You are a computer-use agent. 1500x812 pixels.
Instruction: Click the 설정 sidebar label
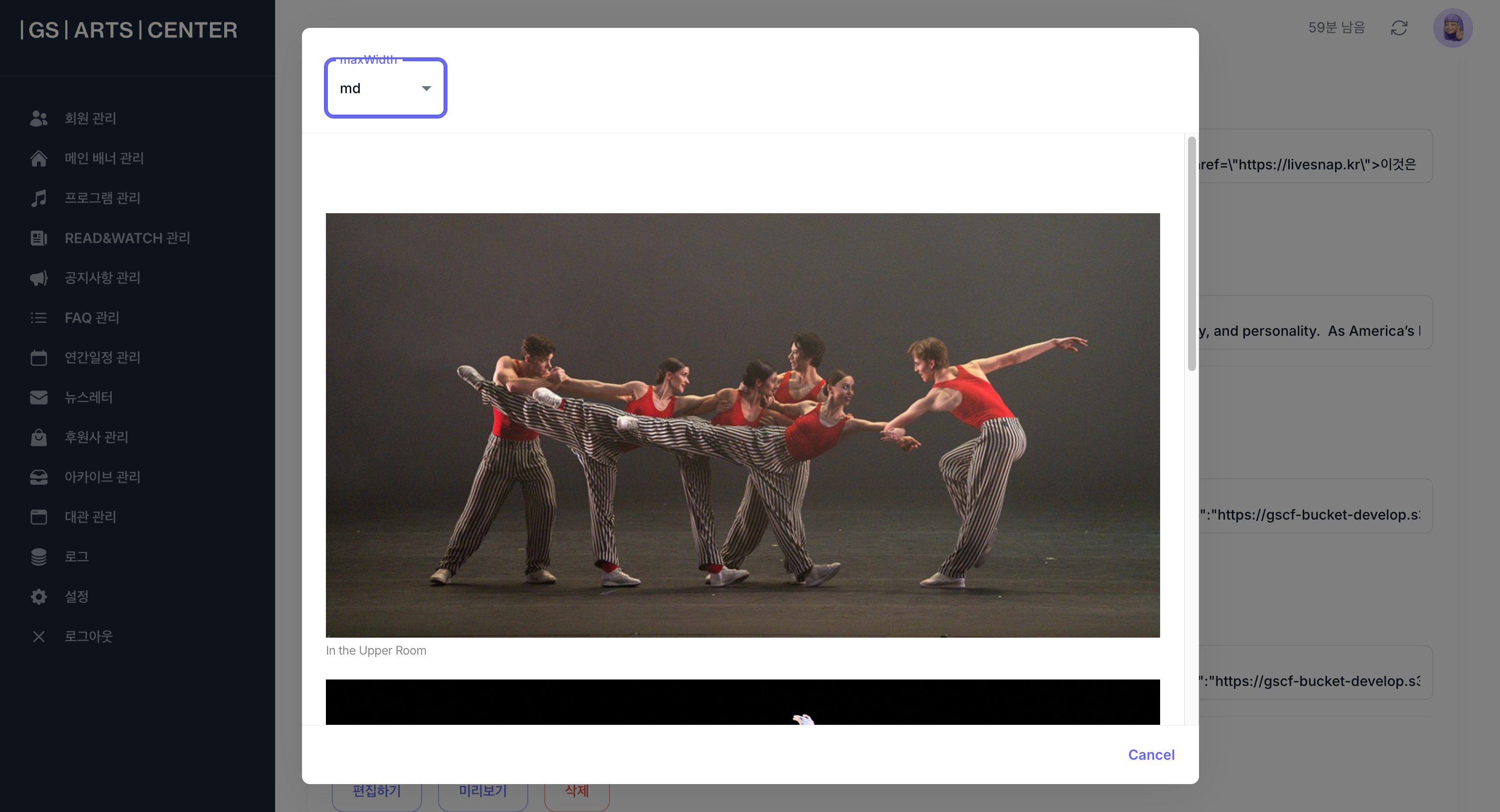[76, 597]
